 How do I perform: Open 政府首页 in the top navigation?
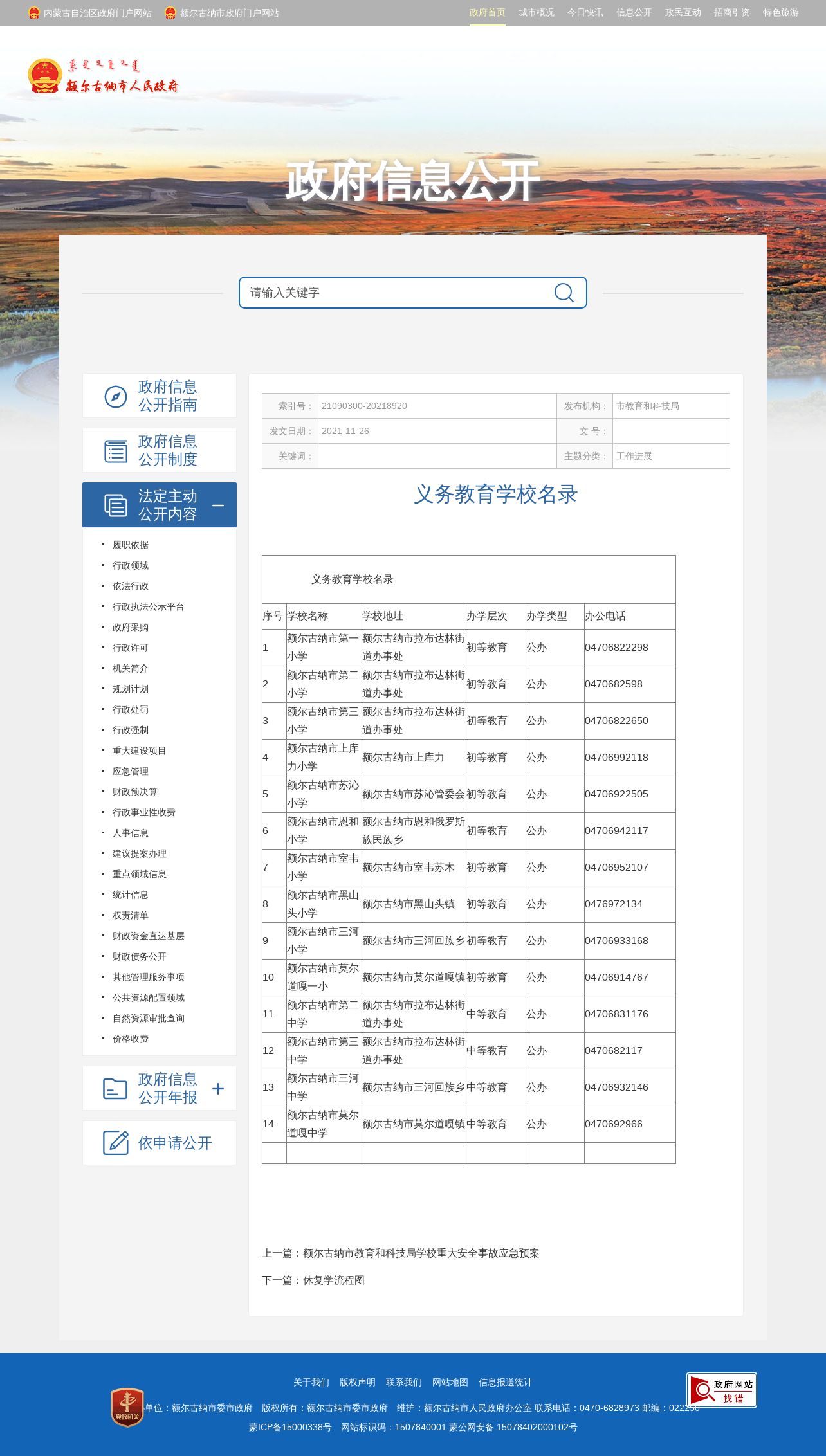(x=488, y=13)
